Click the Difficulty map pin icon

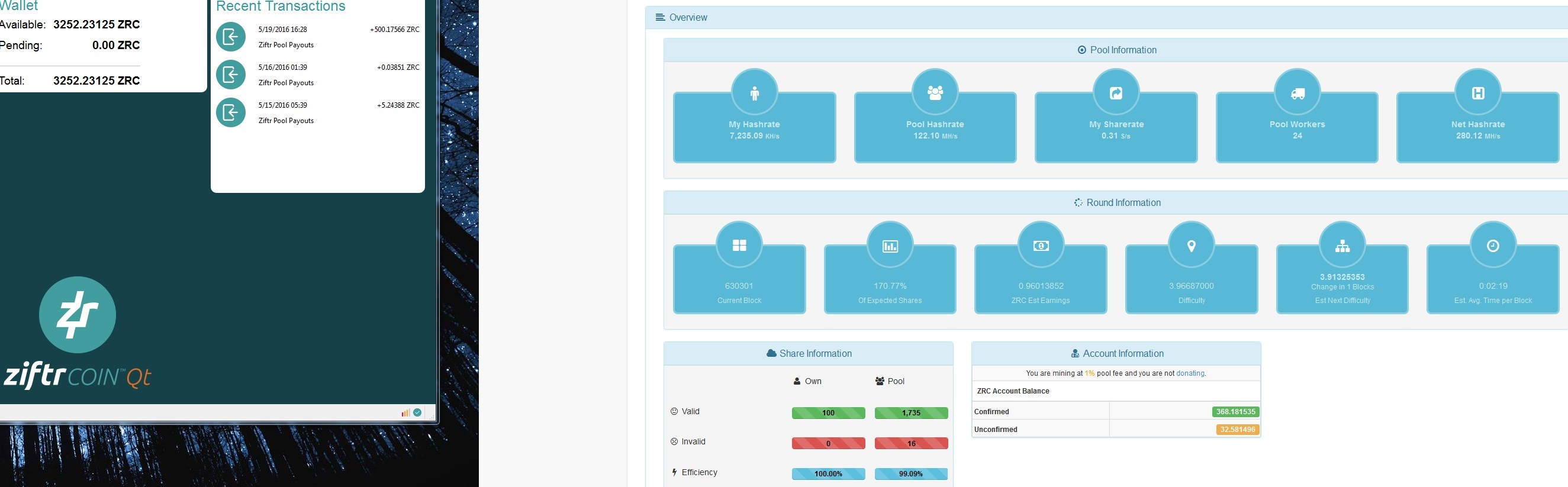pyautogui.click(x=1191, y=246)
